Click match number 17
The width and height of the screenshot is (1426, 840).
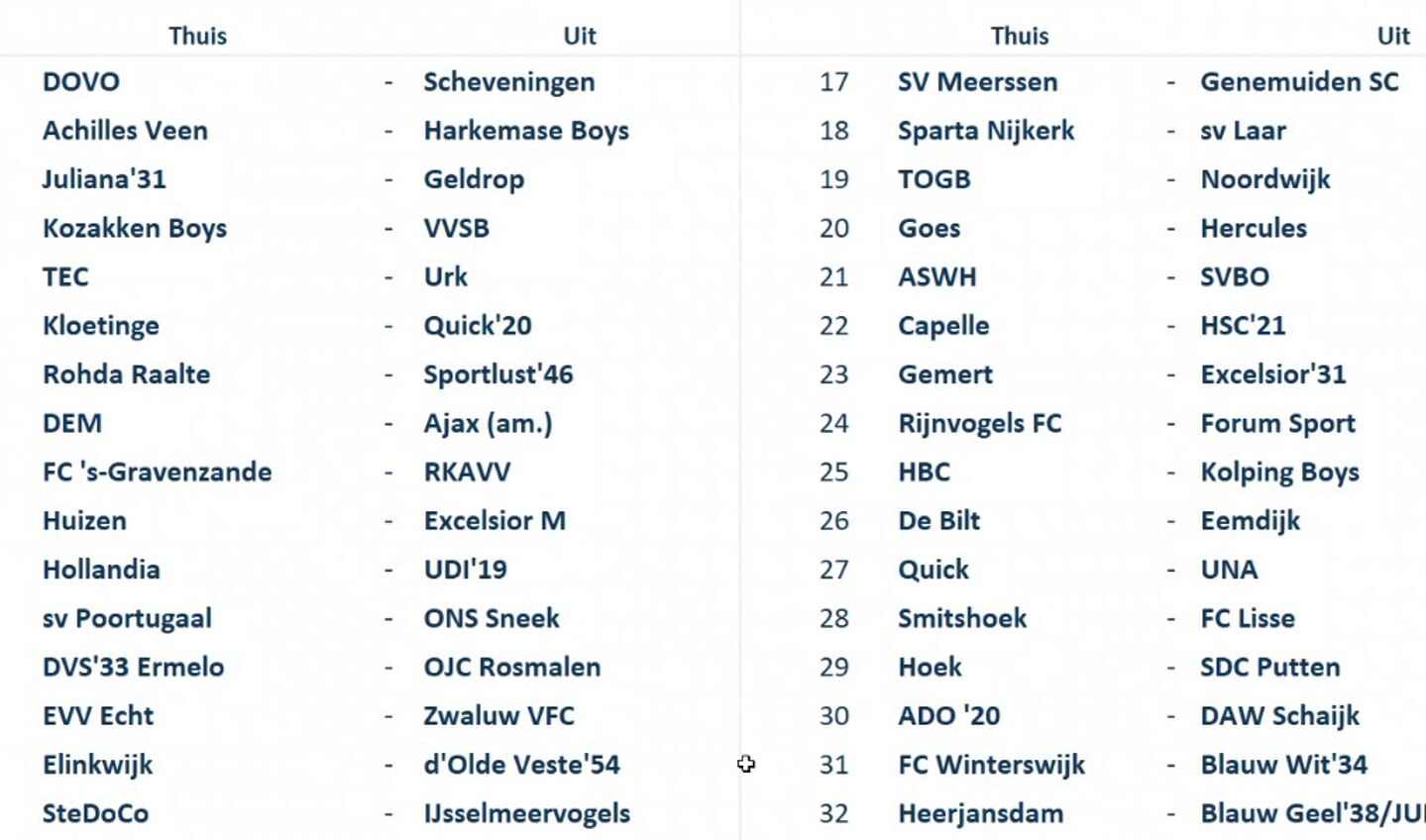point(834,82)
